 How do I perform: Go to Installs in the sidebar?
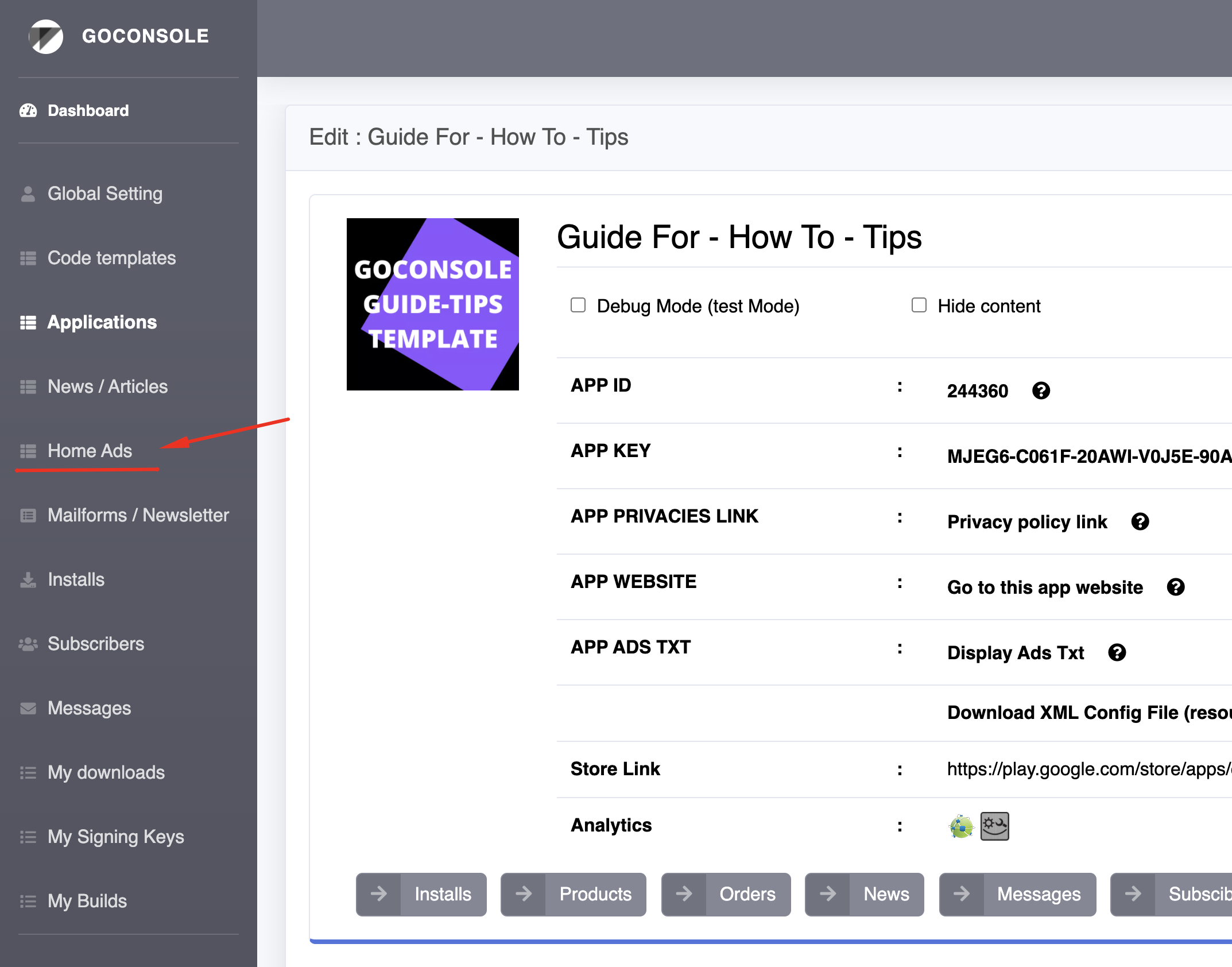point(76,579)
